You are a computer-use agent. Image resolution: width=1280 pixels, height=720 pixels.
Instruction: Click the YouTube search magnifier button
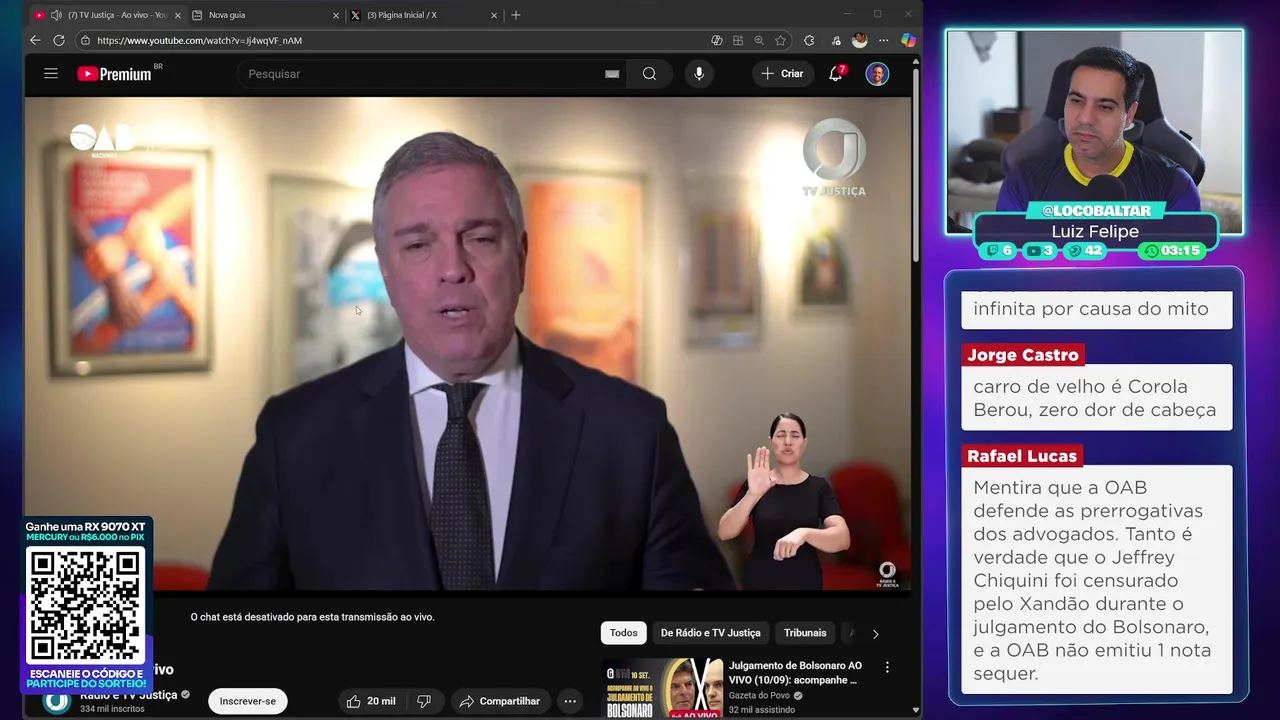point(649,74)
